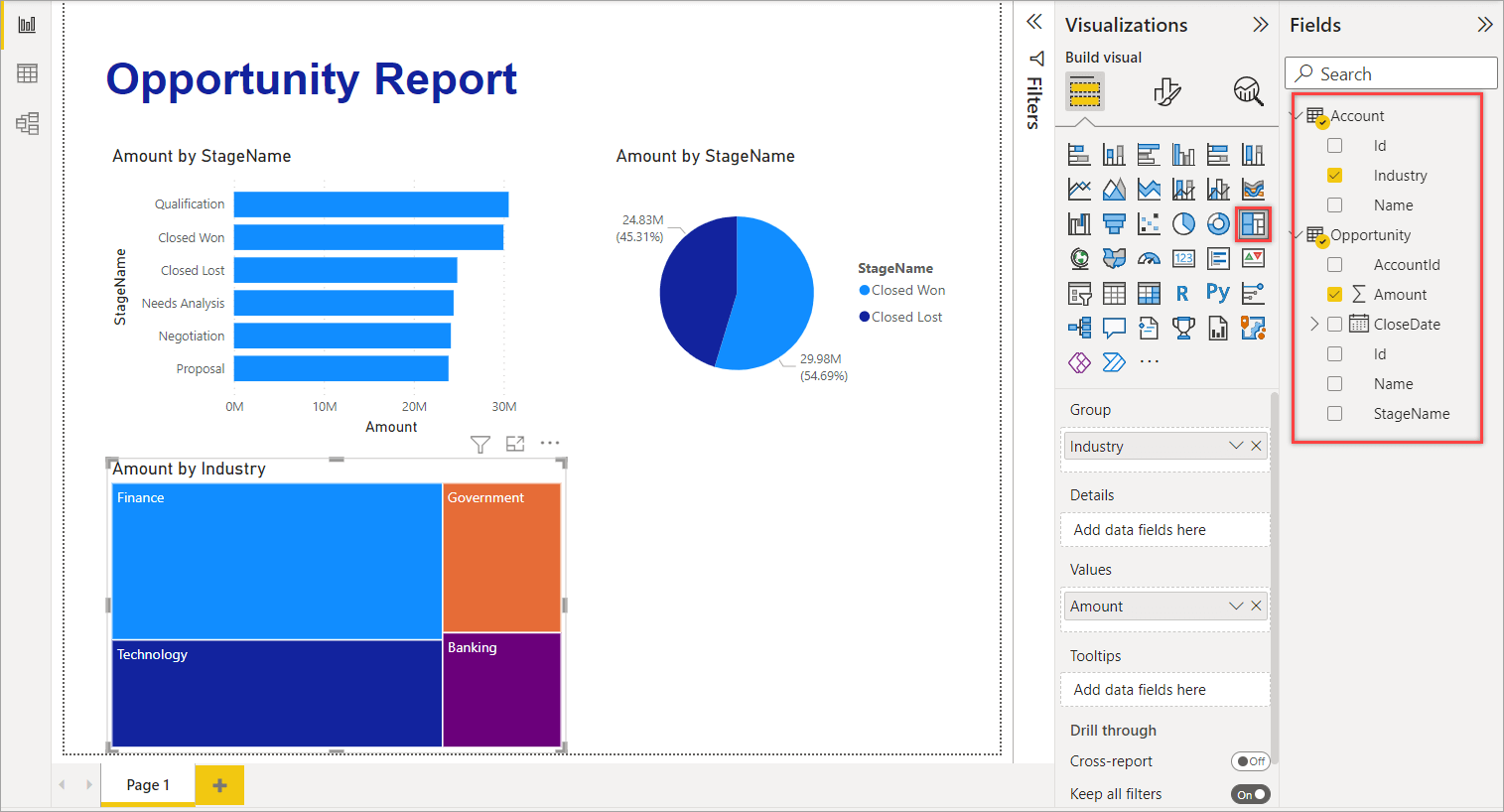Viewport: 1504px width, 812px height.
Task: Select the Q&A speech bubble visual
Action: click(1114, 328)
